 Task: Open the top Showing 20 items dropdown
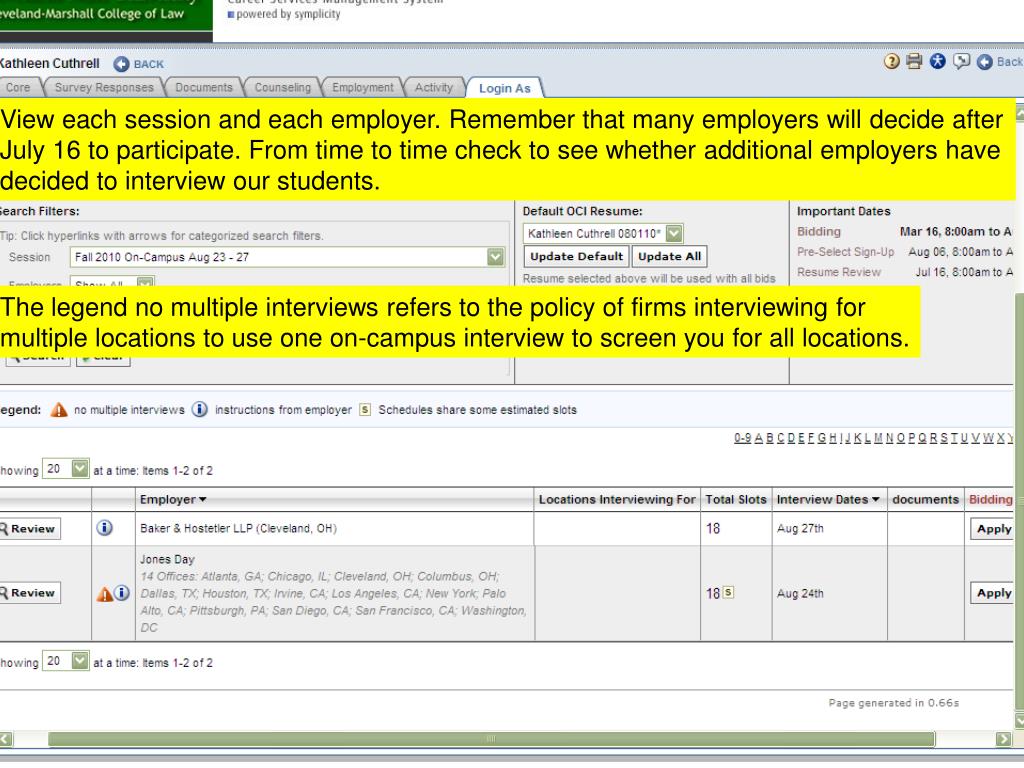[x=65, y=469]
